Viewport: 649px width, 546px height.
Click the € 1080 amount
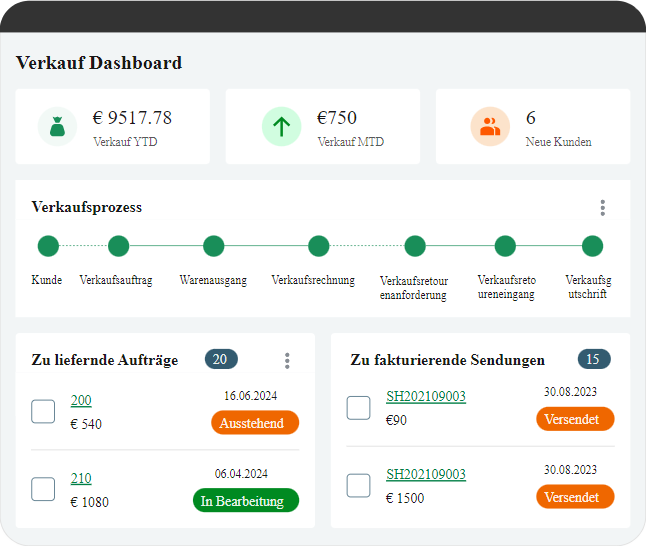point(89,502)
